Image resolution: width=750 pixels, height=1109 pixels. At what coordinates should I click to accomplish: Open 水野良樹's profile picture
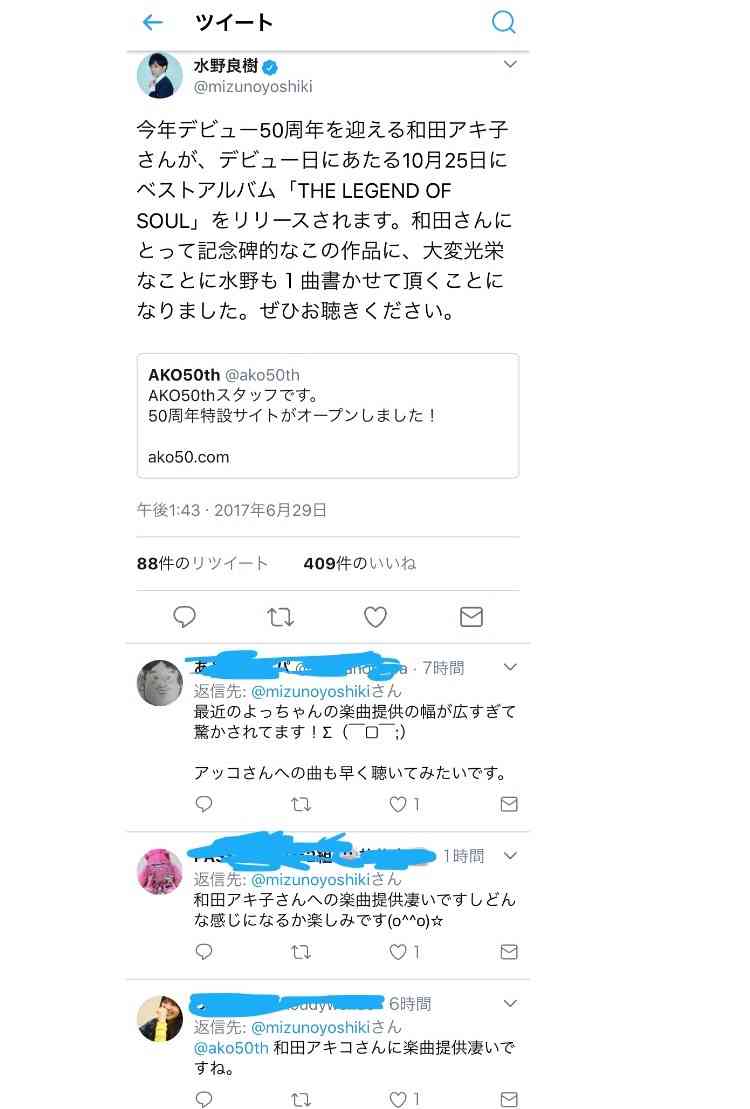pos(159,75)
